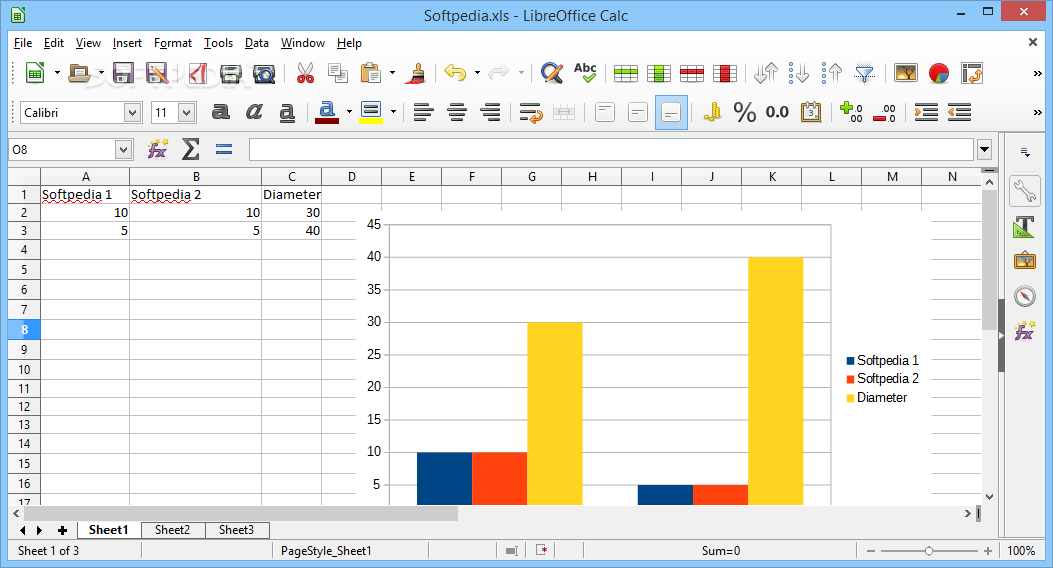The image size is (1053, 568).
Task: Click the Paste clipboard icon
Action: click(371, 73)
